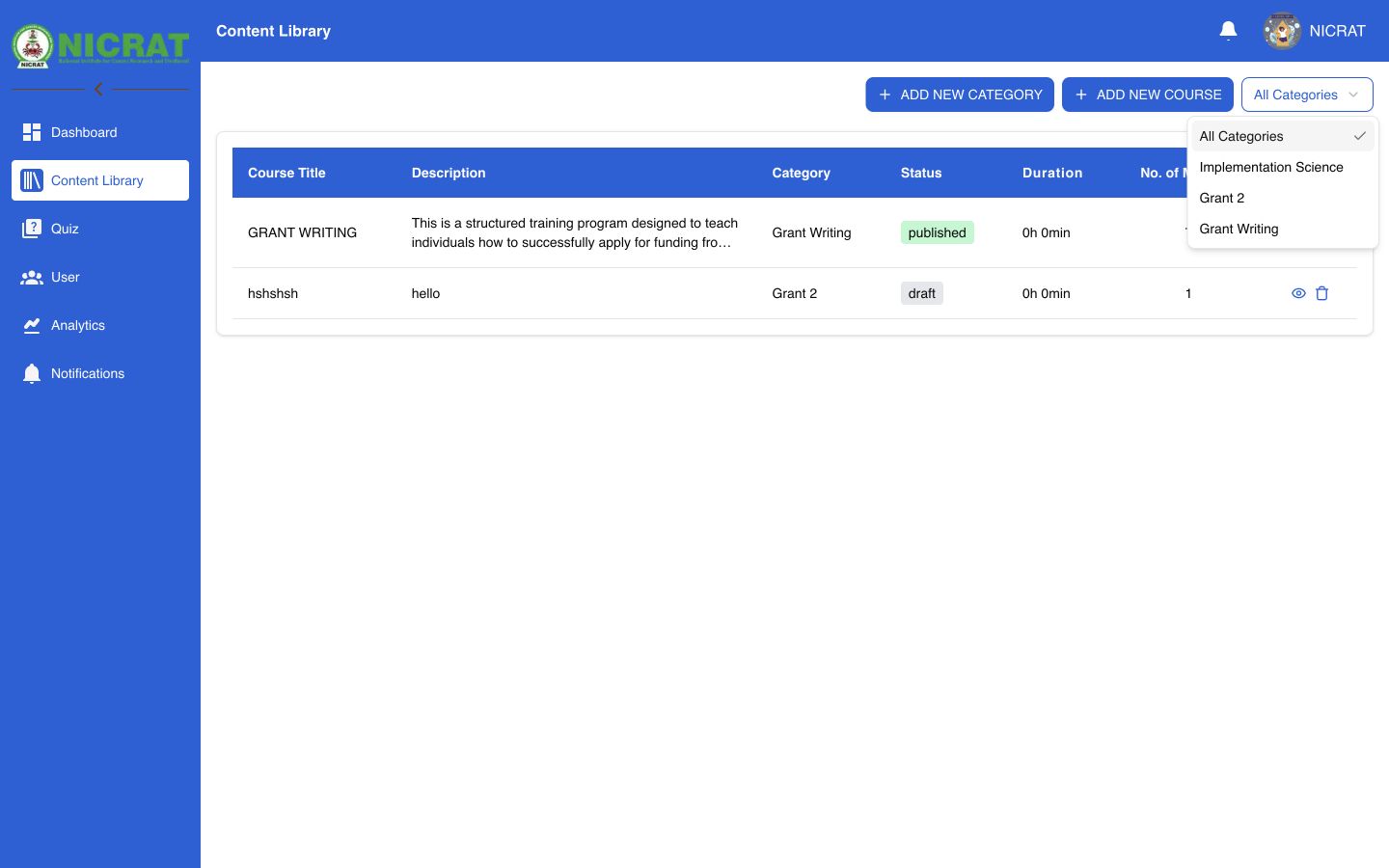Navigate to Analytics
1389x868 pixels.
100,325
